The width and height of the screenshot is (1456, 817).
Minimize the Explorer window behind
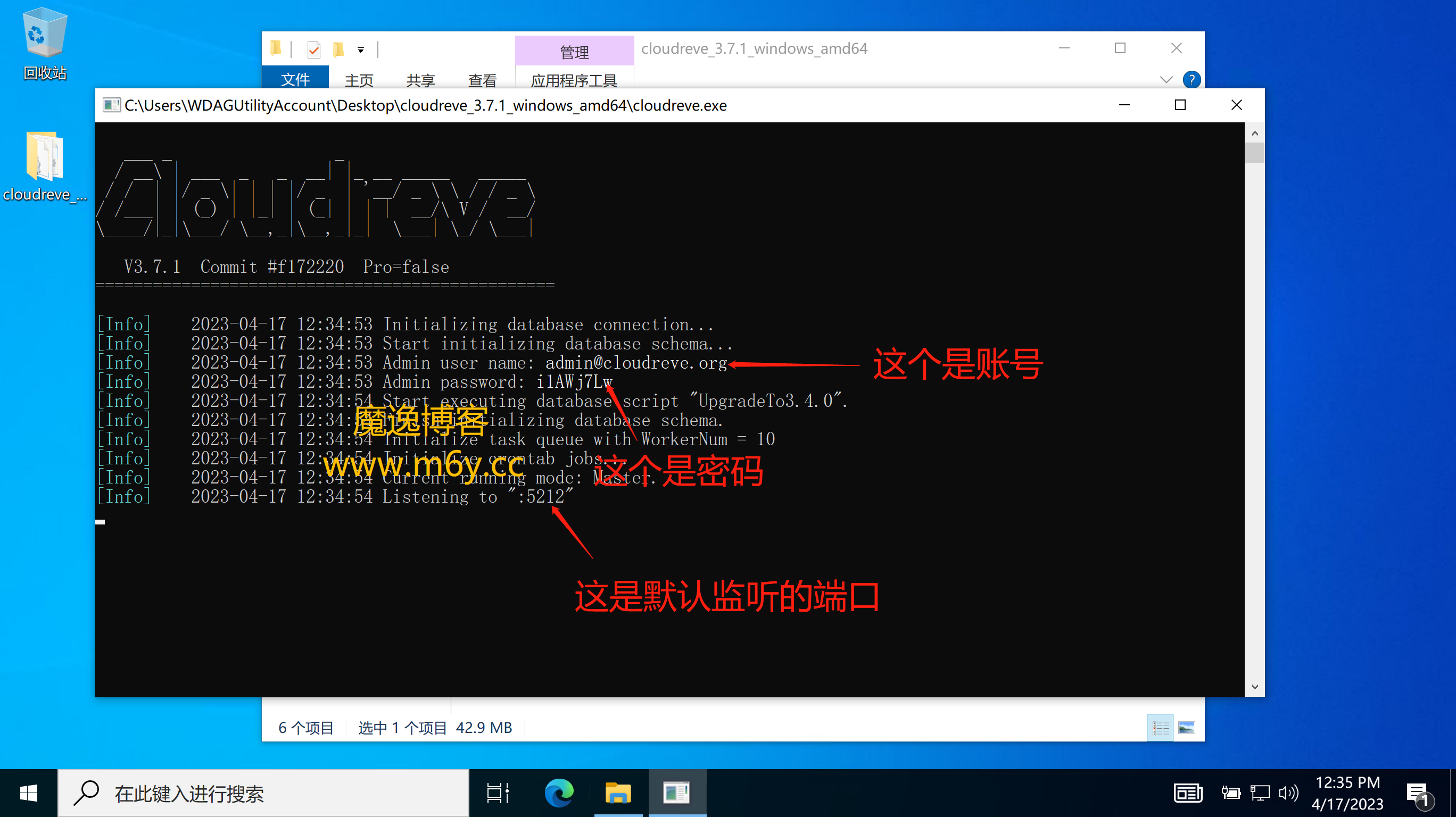coord(1064,48)
